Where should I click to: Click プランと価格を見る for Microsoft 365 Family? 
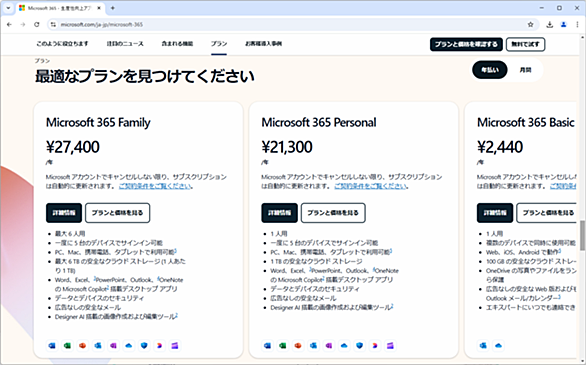coord(117,213)
